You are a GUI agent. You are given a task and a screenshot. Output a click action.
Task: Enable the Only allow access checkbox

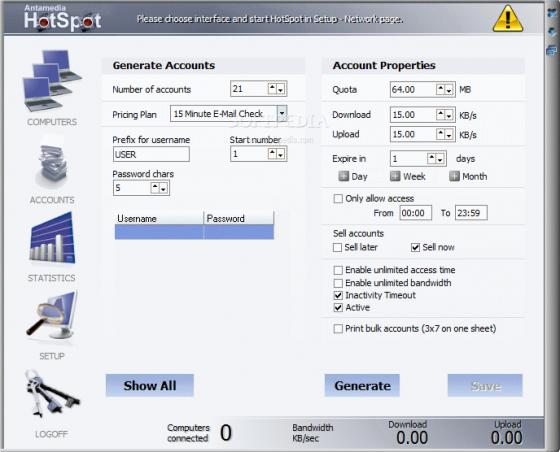coord(338,199)
